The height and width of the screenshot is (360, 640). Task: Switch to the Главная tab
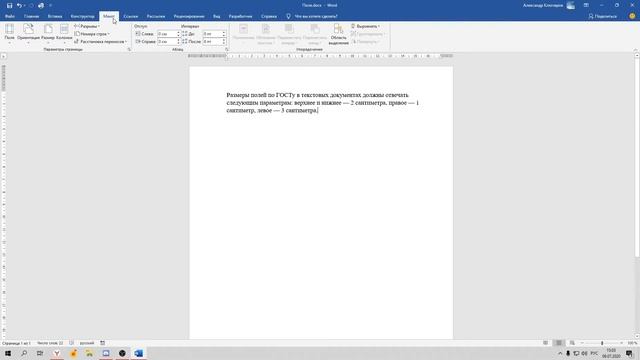pos(31,16)
